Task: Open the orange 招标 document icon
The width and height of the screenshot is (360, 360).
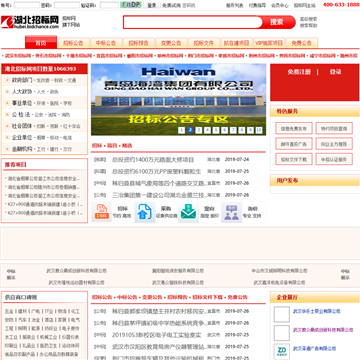Action: [x=101, y=212]
